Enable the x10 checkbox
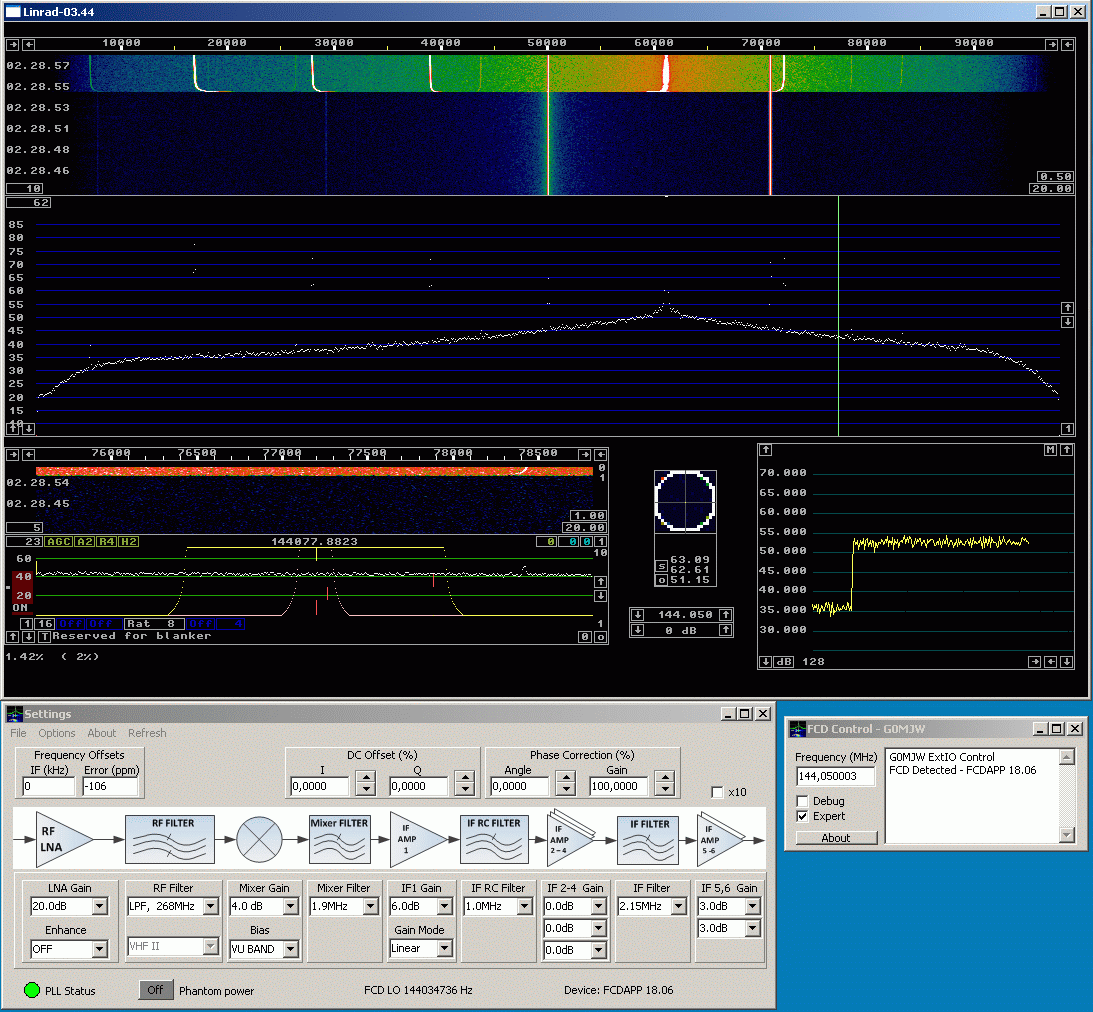The width and height of the screenshot is (1093, 1012). tap(717, 792)
